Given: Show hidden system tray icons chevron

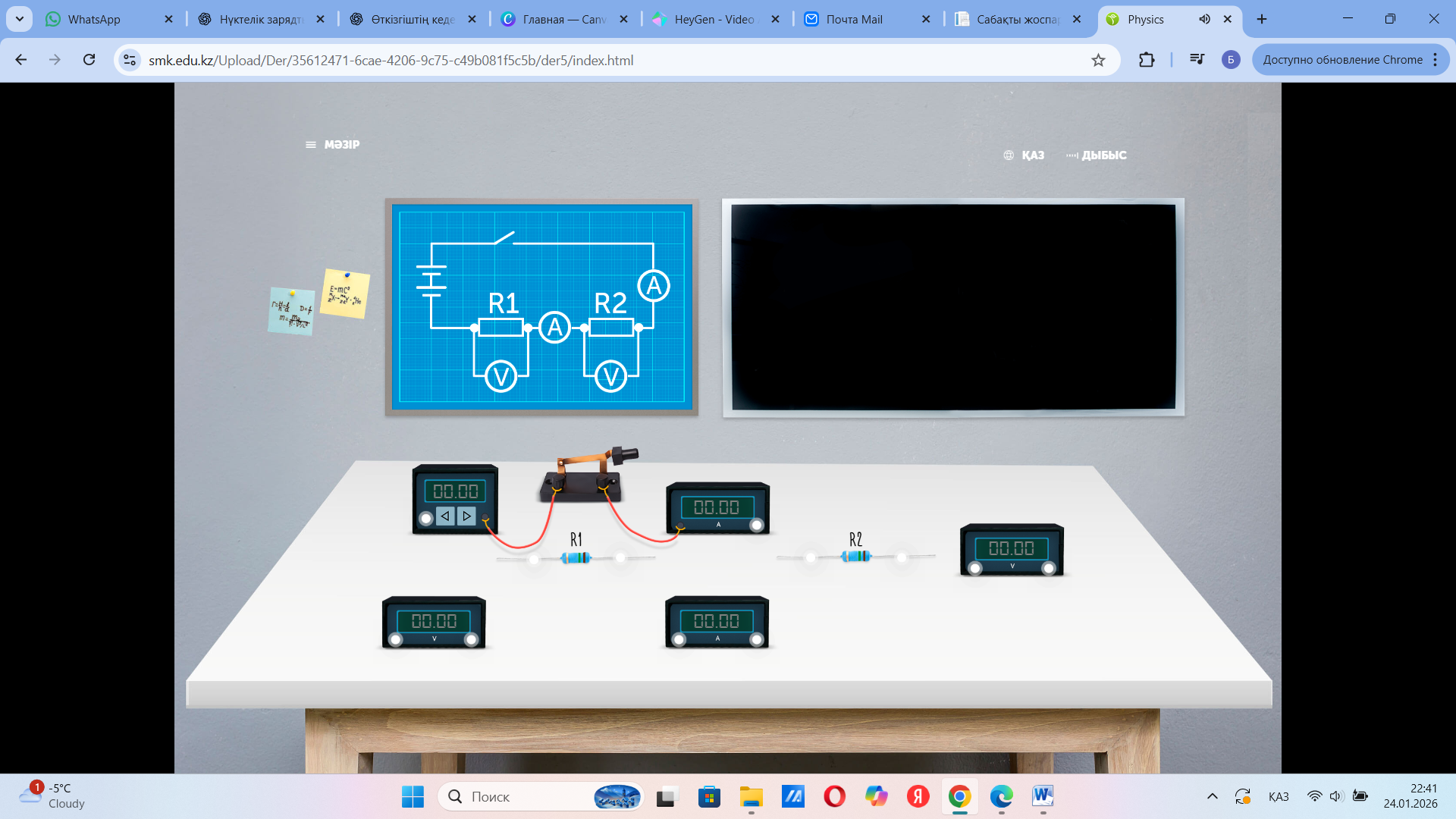Looking at the screenshot, I should [1212, 796].
